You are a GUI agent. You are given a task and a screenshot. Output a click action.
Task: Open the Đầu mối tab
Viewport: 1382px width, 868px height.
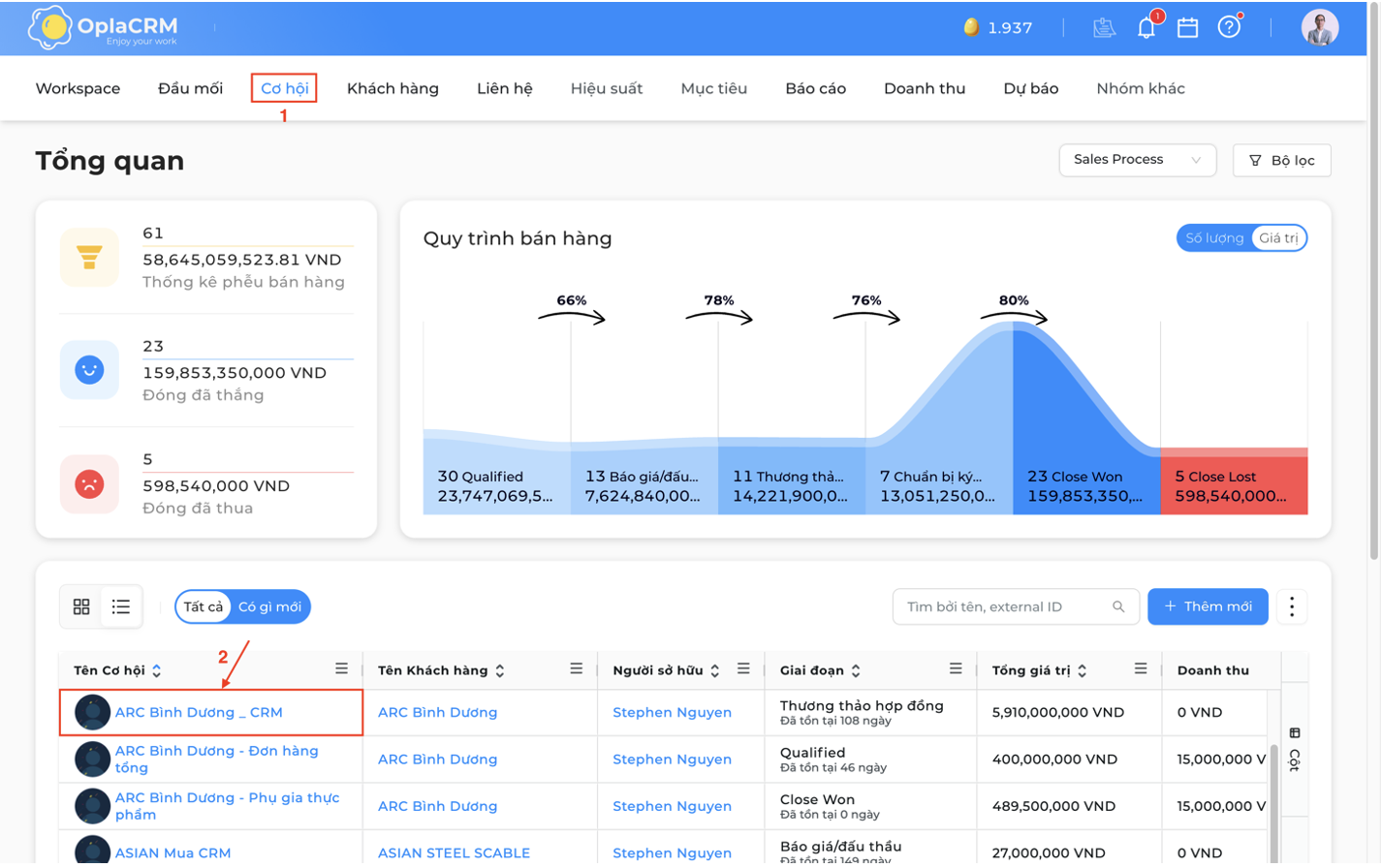(x=190, y=88)
